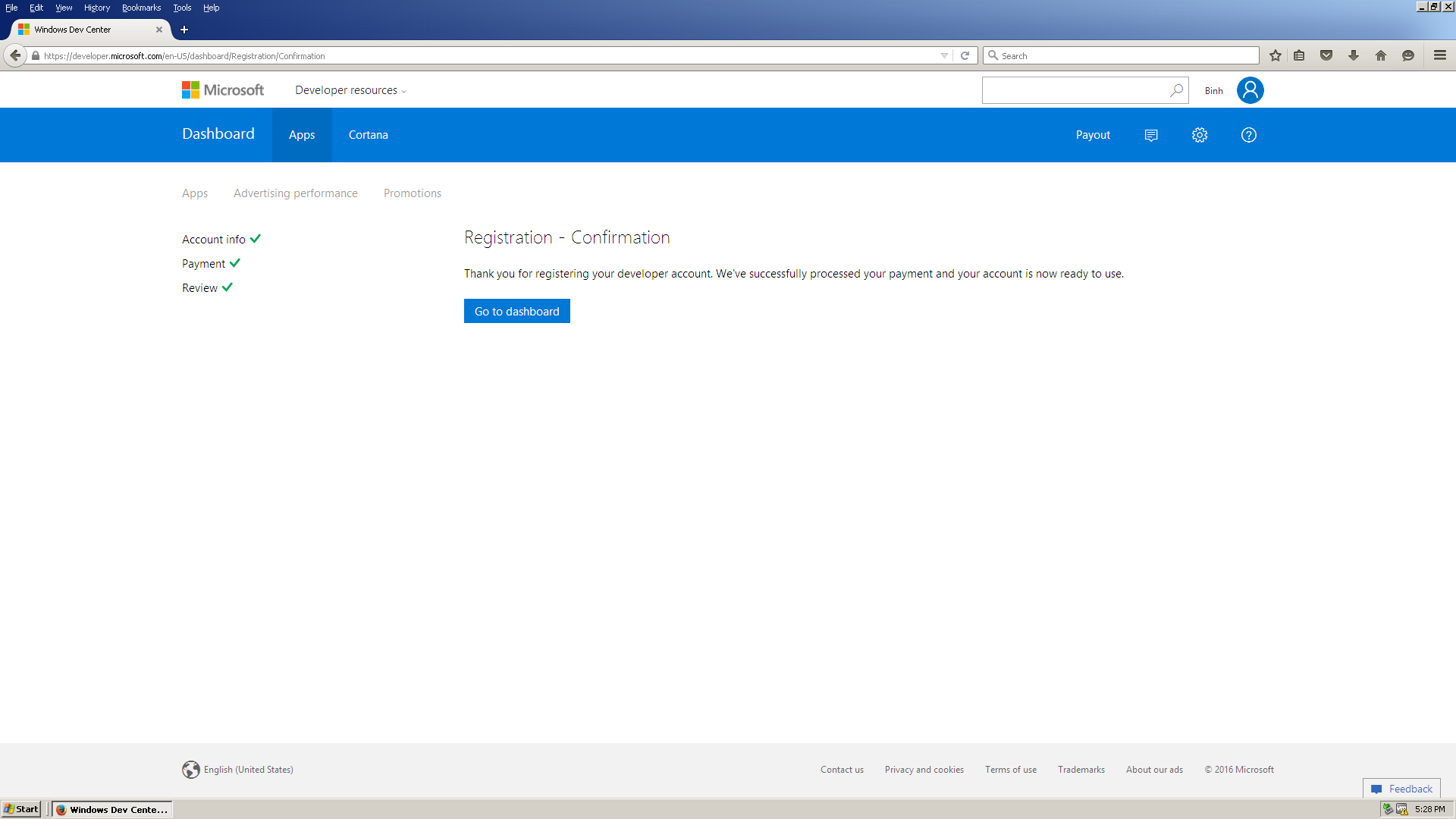Open Firefox downloads arrow icon
The height and width of the screenshot is (819, 1456).
pyautogui.click(x=1354, y=55)
